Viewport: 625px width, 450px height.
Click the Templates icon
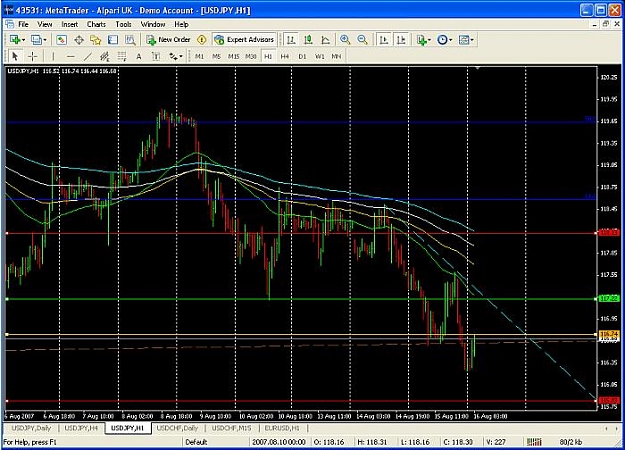click(x=464, y=40)
